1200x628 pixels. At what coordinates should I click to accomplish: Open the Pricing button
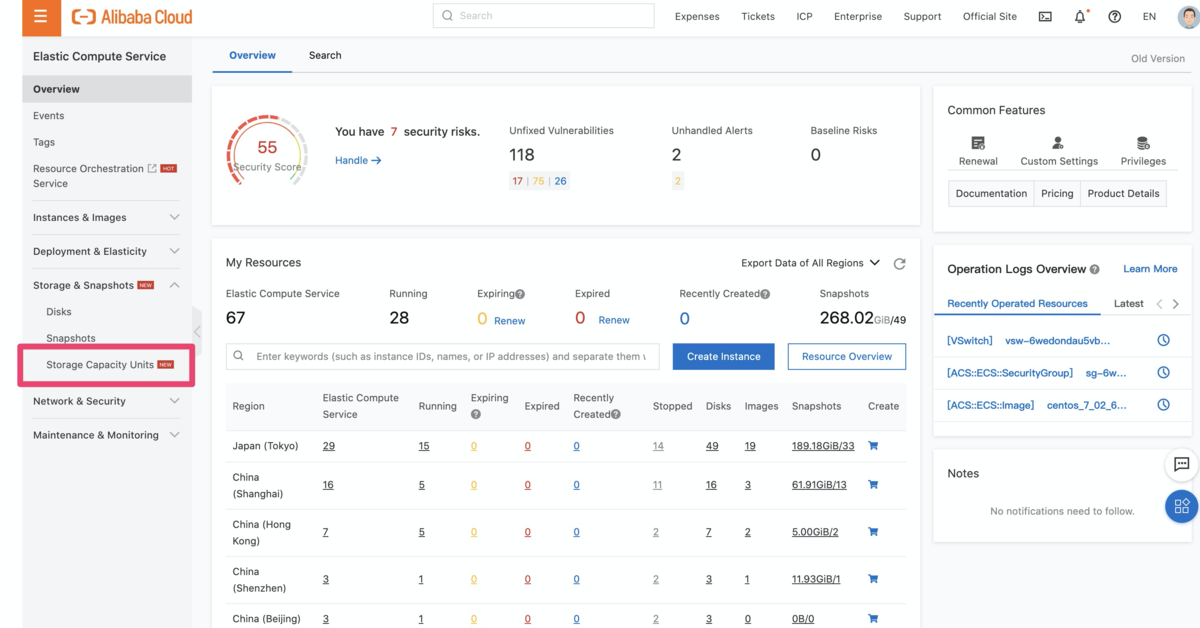[1057, 193]
